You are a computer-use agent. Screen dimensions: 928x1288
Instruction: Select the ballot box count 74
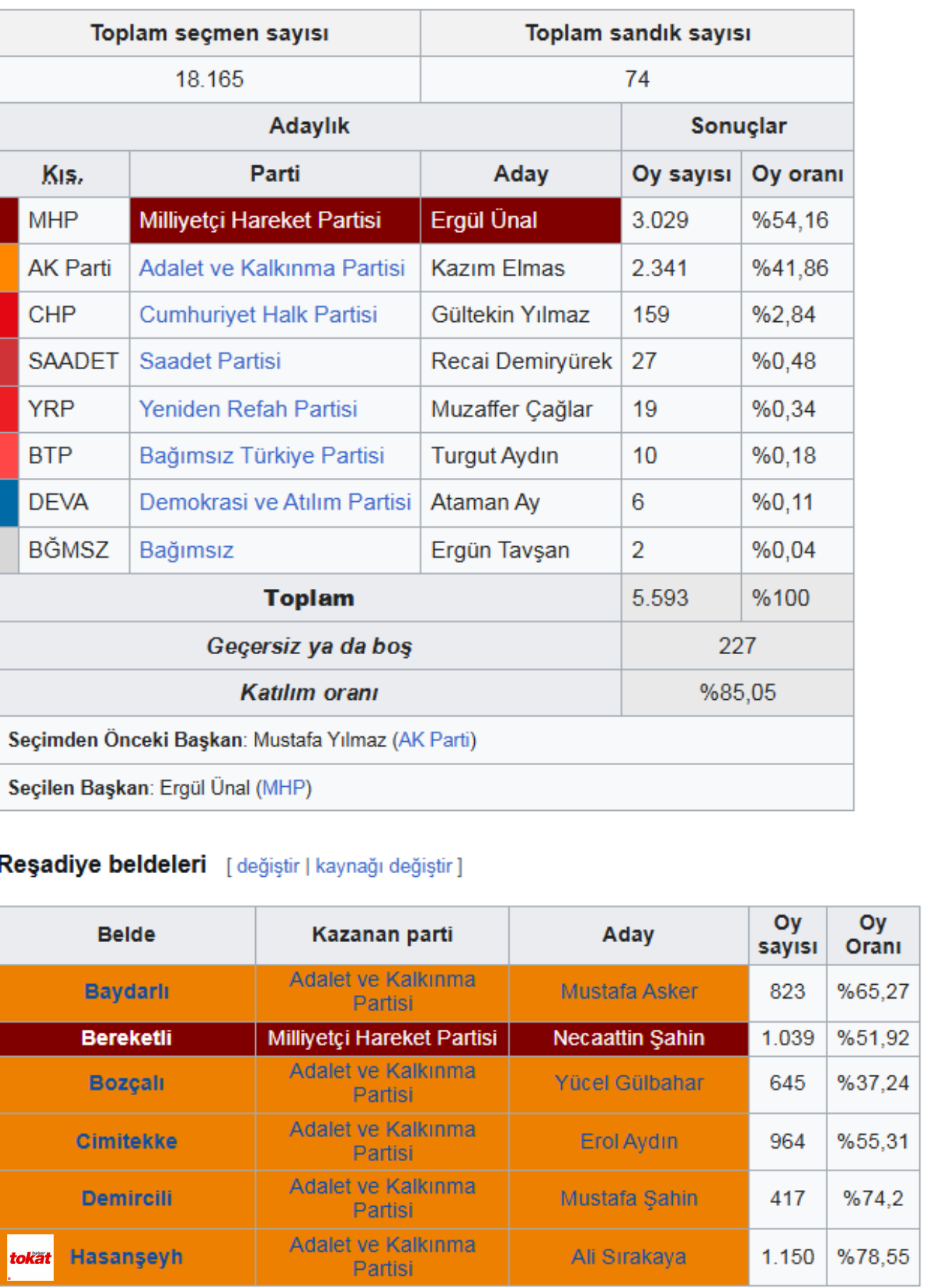[x=637, y=79]
